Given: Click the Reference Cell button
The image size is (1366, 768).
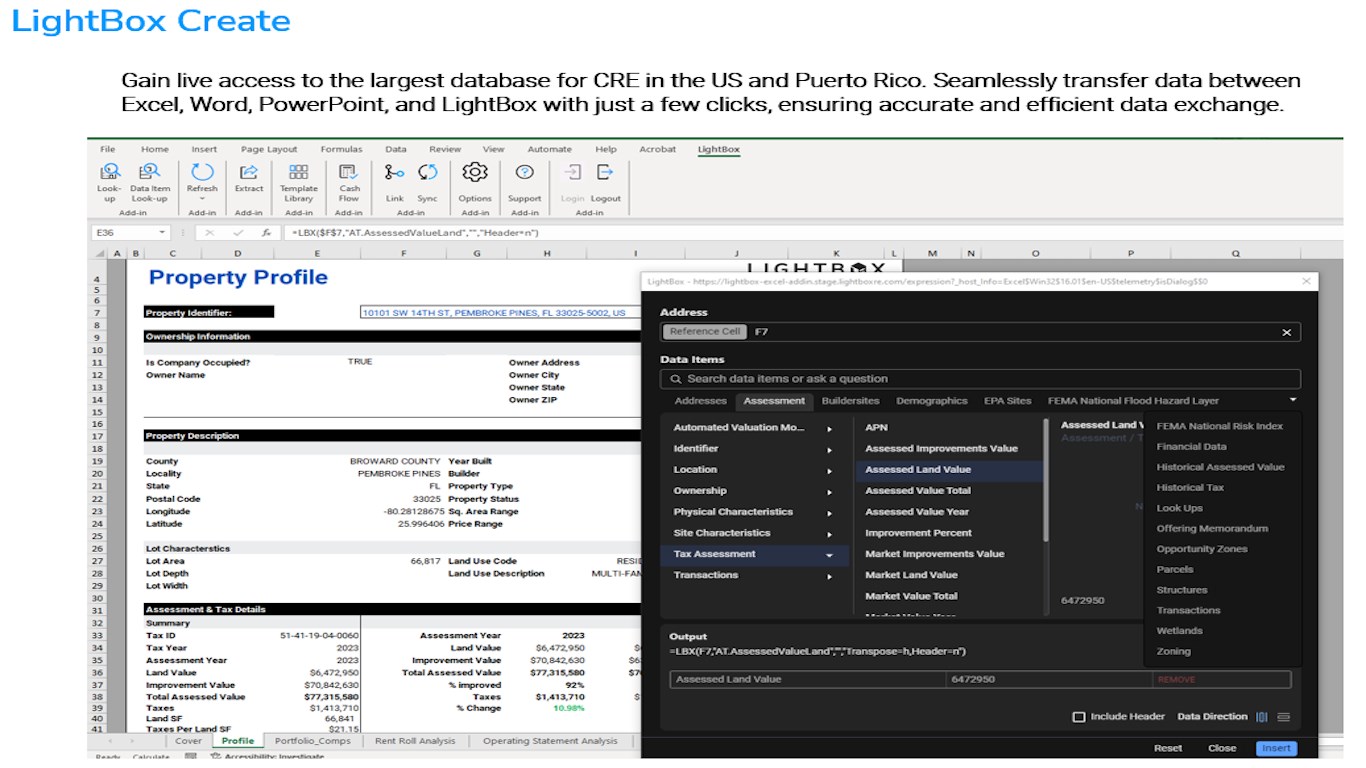Looking at the screenshot, I should pyautogui.click(x=705, y=332).
